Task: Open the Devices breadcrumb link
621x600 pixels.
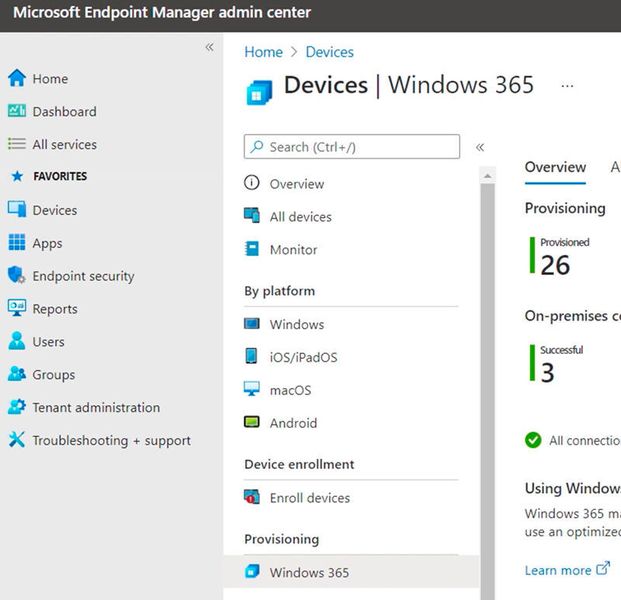Action: [x=330, y=52]
